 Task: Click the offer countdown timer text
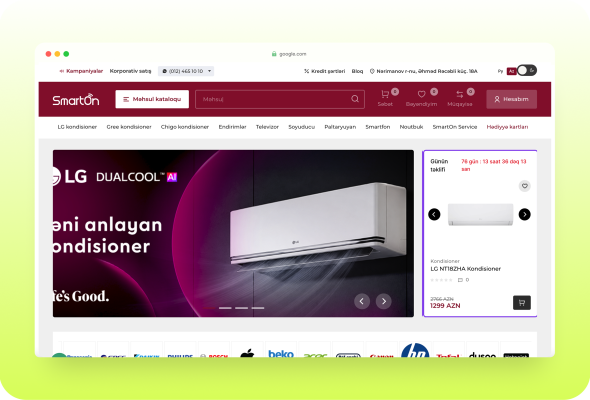pyautogui.click(x=494, y=165)
